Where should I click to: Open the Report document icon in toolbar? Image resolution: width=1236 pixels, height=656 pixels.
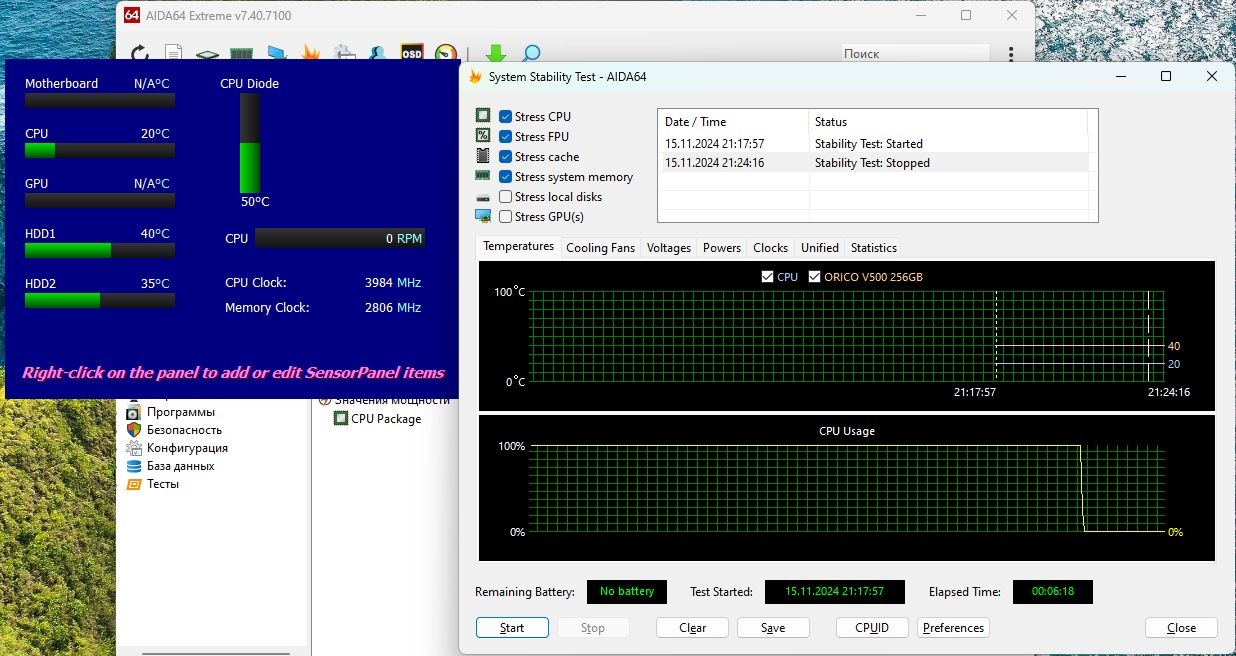pos(173,53)
